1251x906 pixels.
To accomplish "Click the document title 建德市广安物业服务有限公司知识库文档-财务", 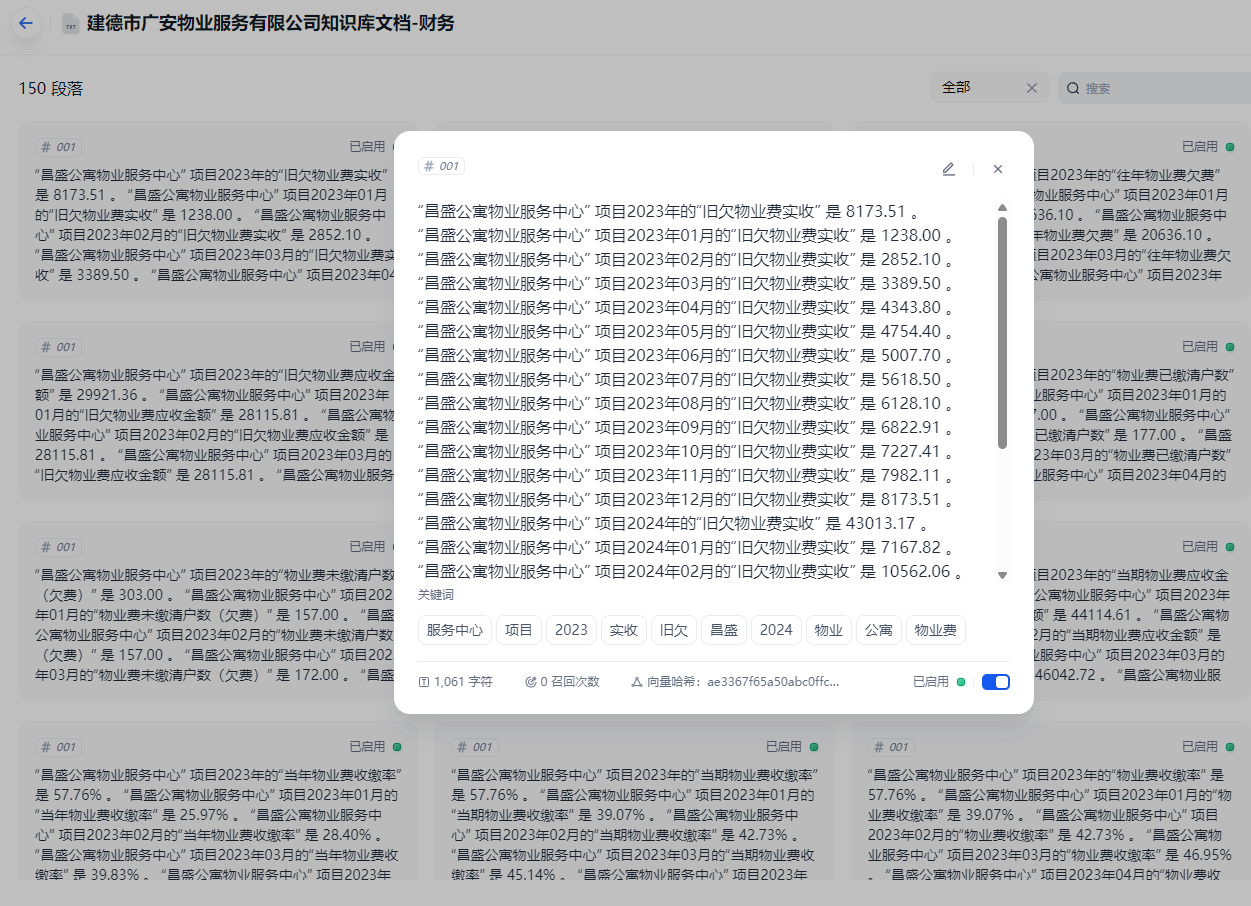I will point(271,23).
